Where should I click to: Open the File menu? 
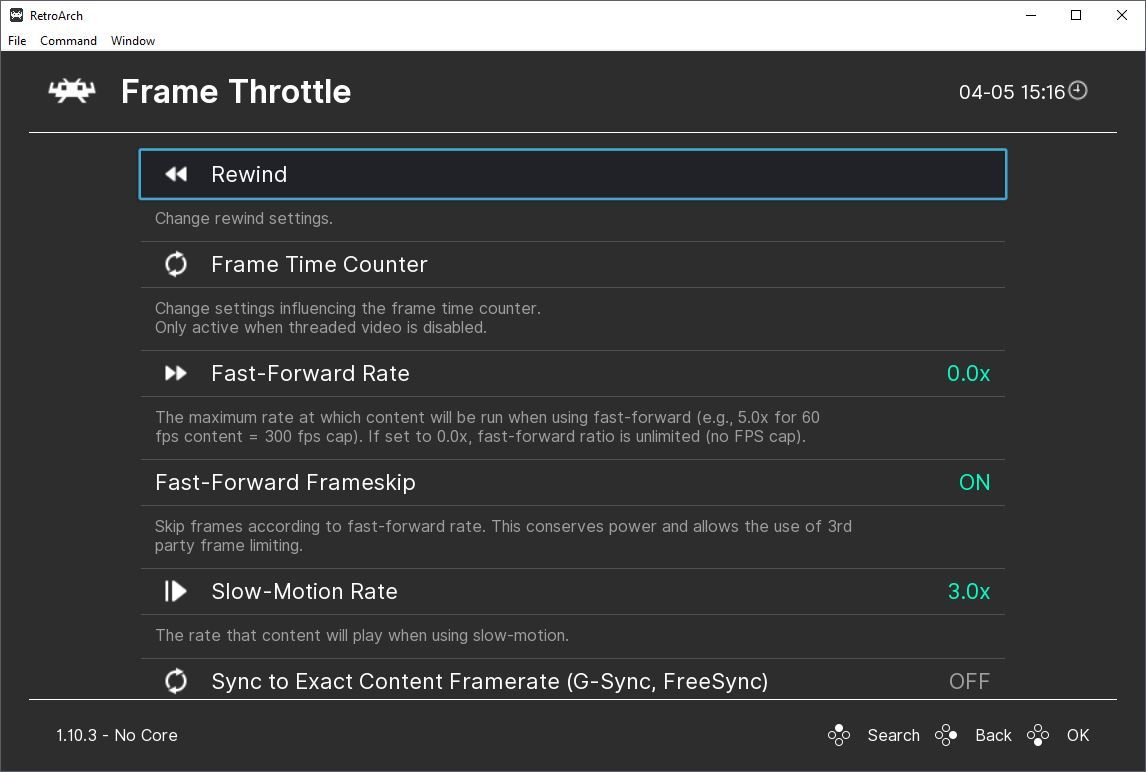coord(17,41)
